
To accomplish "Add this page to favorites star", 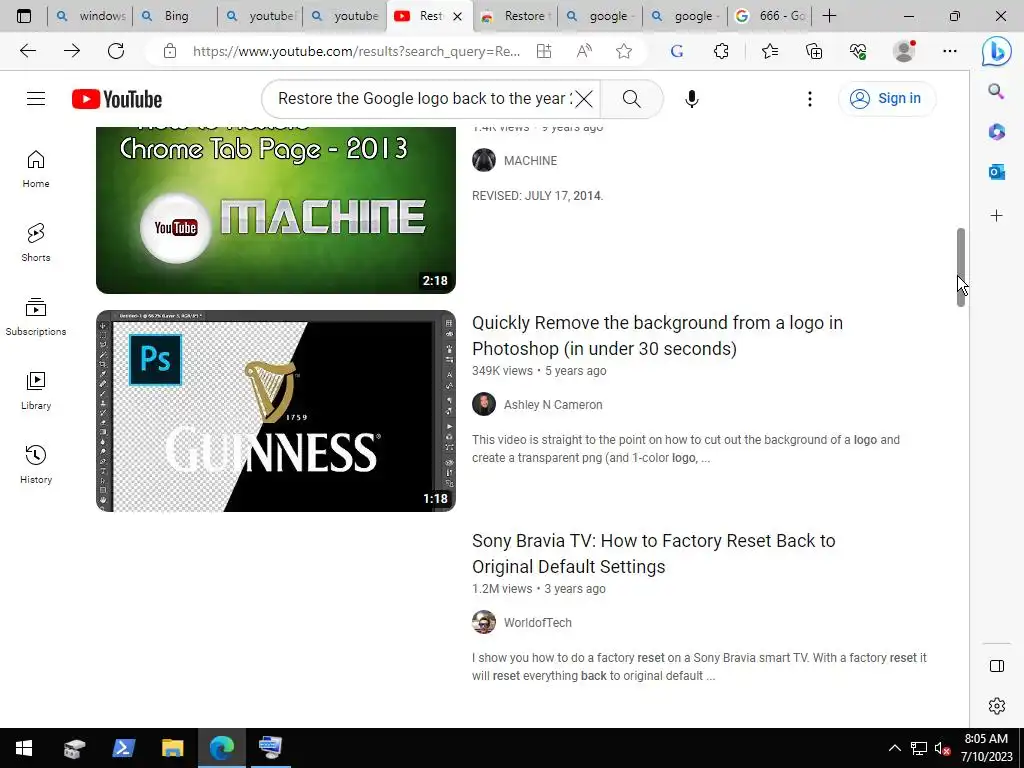I will 624,51.
